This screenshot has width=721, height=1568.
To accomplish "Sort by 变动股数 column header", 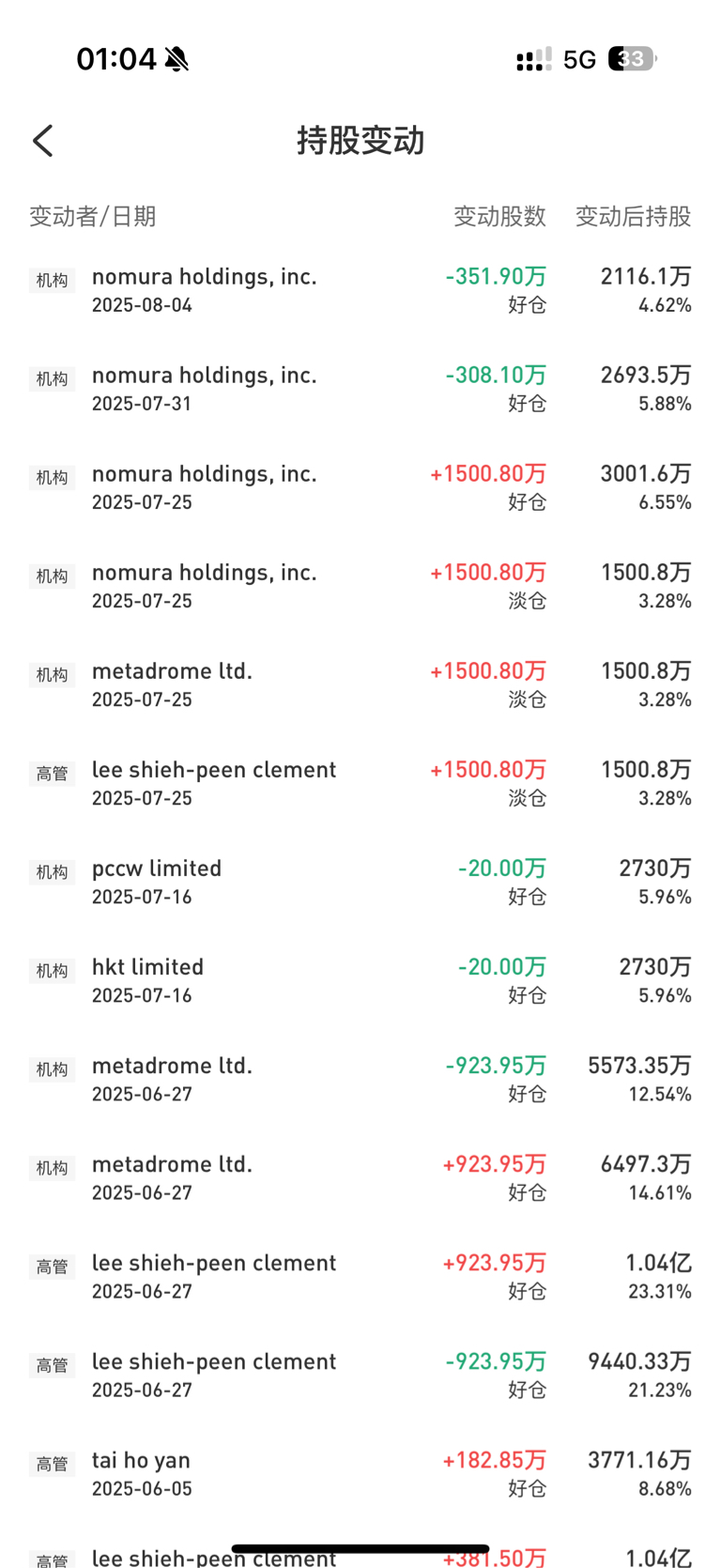I will click(x=499, y=216).
